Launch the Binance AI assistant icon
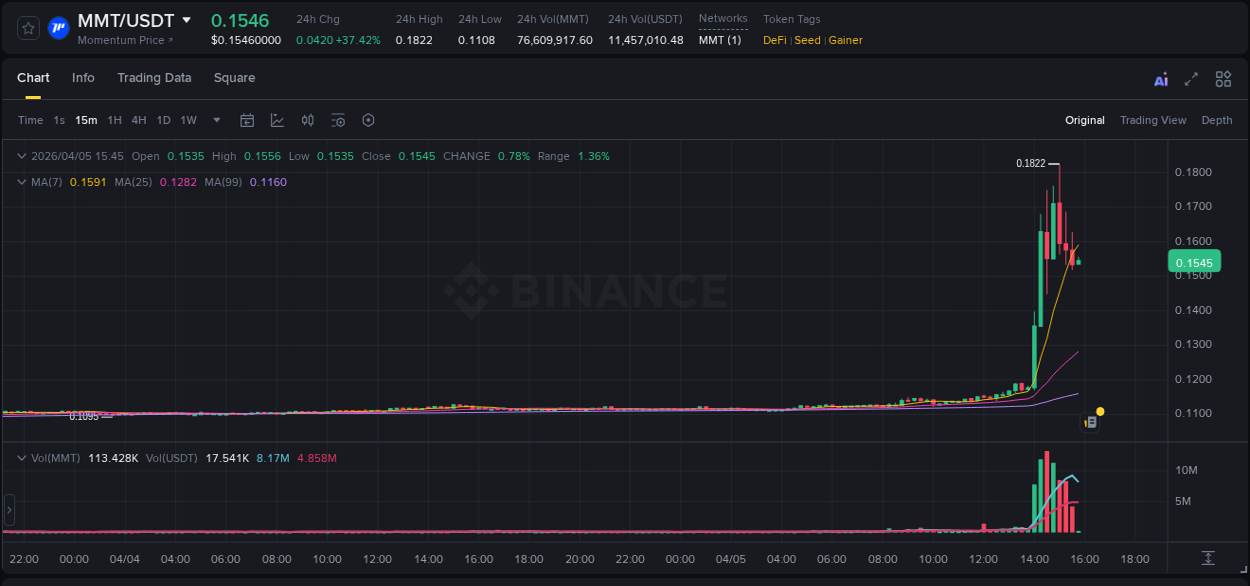The width and height of the screenshot is (1250, 586). 1160,79
